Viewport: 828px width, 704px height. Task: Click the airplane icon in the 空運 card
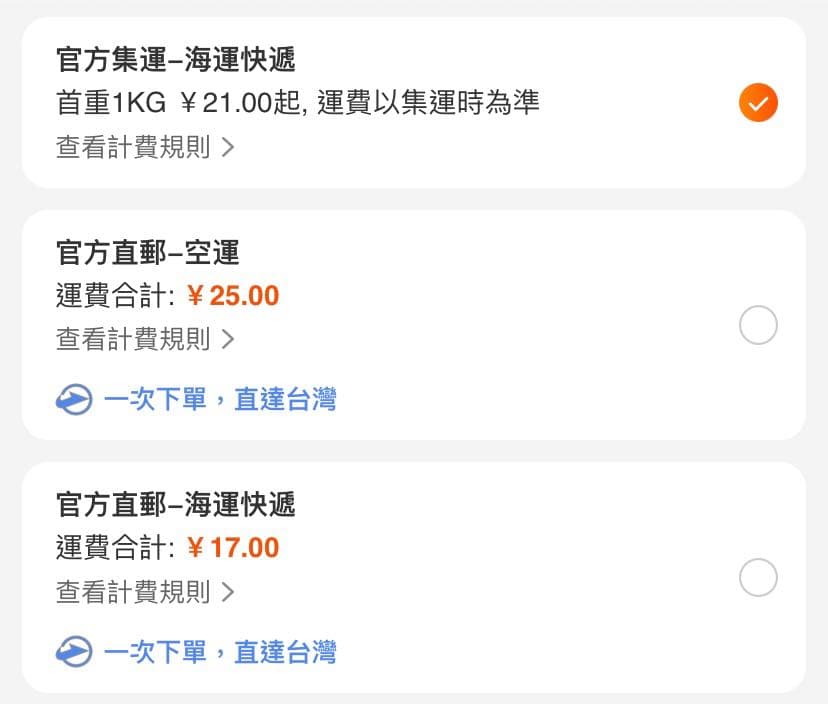(x=74, y=399)
